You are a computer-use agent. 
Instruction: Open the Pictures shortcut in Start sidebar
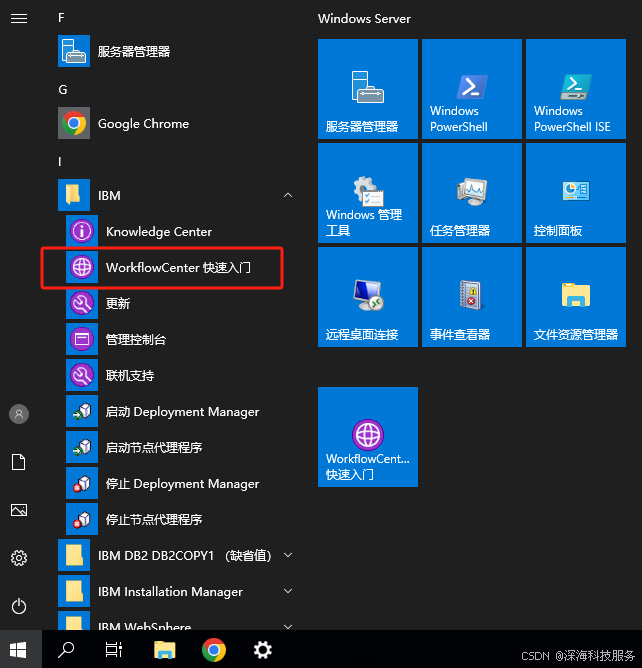19,510
